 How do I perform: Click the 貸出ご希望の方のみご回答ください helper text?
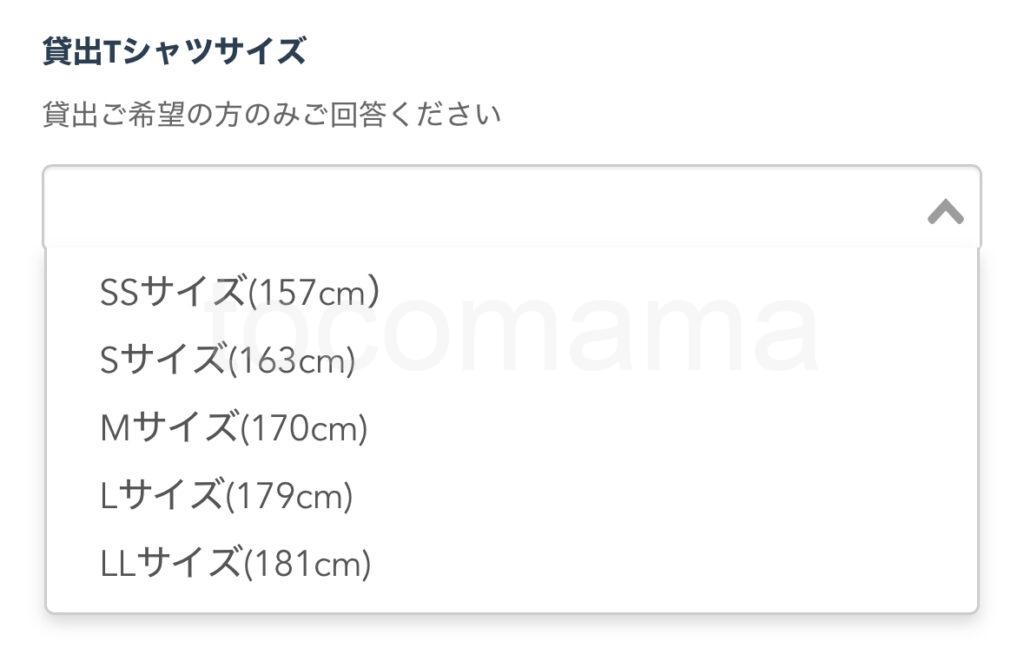point(271,115)
